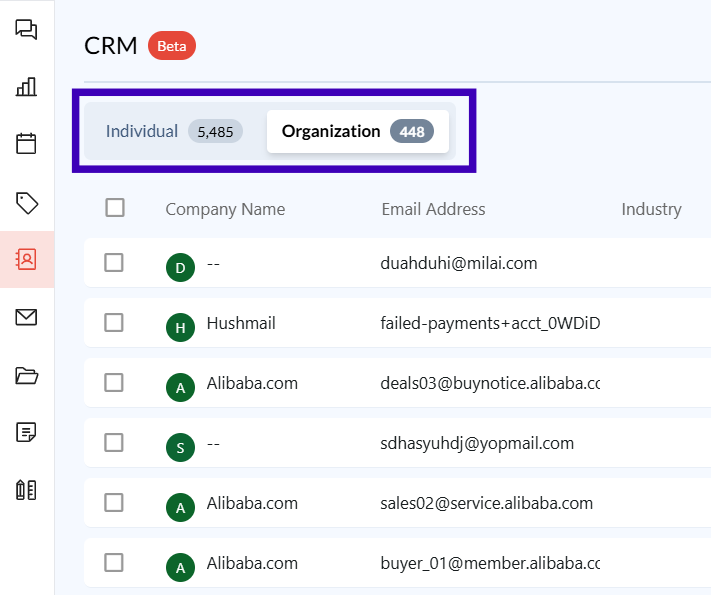Click the sales02@service.alibaba.com email address
The width and height of the screenshot is (711, 595).
487,504
